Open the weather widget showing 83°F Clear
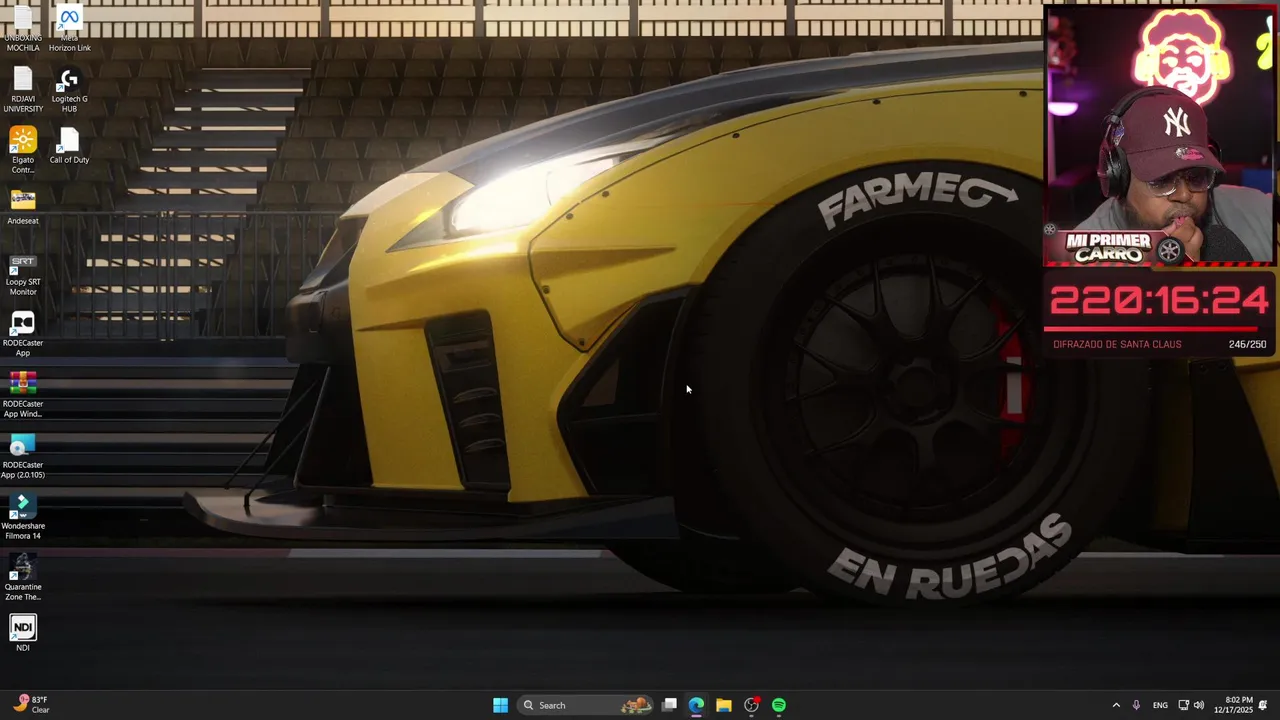This screenshot has height=720, width=1280. [x=32, y=705]
